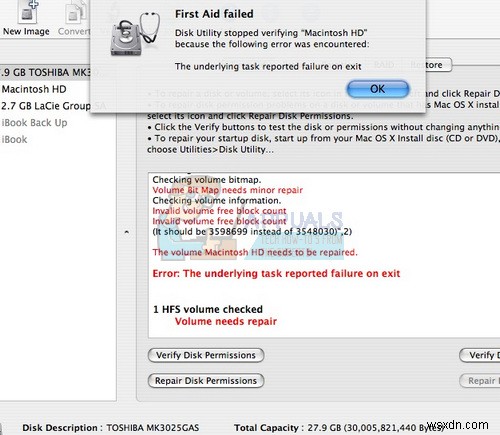Select iBook Back Up volume
Image resolution: width=500 pixels, height=435 pixels.
[35, 123]
